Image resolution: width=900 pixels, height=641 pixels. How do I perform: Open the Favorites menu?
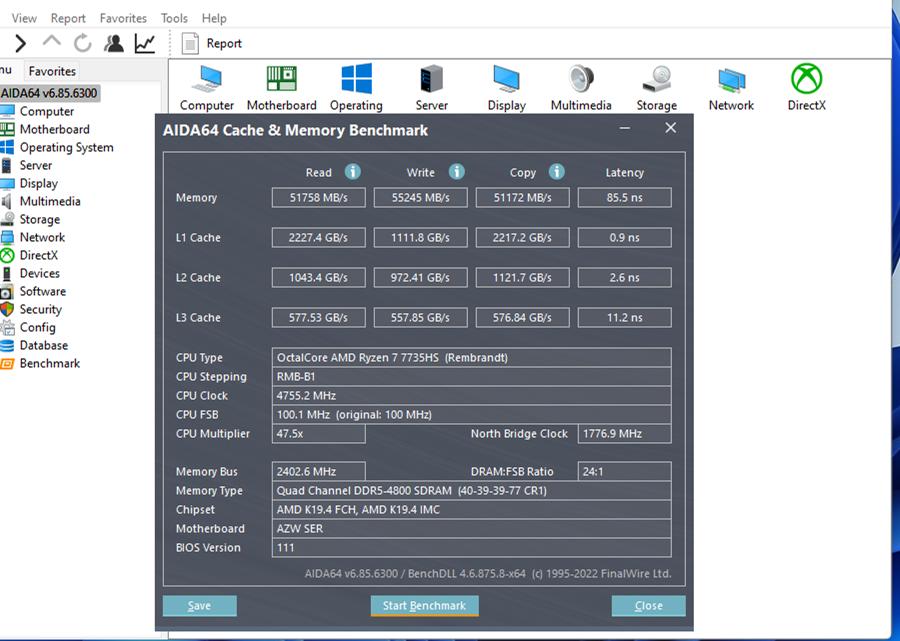123,18
